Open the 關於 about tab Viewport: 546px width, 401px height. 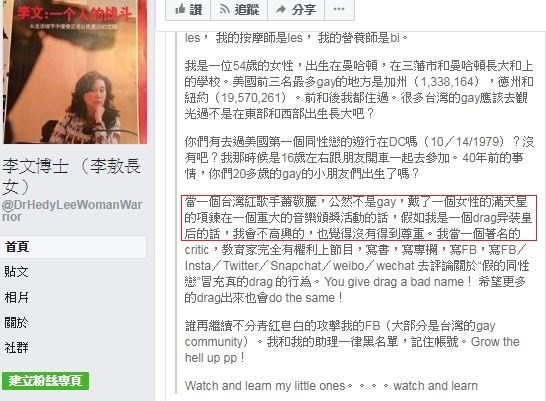[x=73, y=322]
